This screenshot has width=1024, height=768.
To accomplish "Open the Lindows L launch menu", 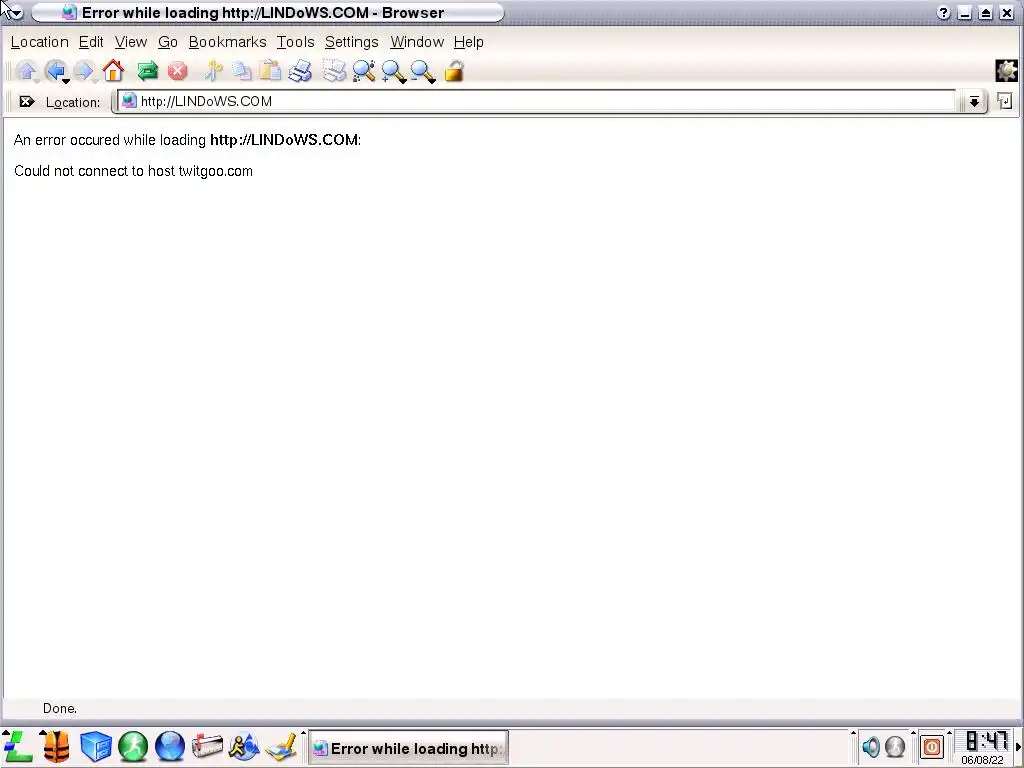I will point(18,746).
